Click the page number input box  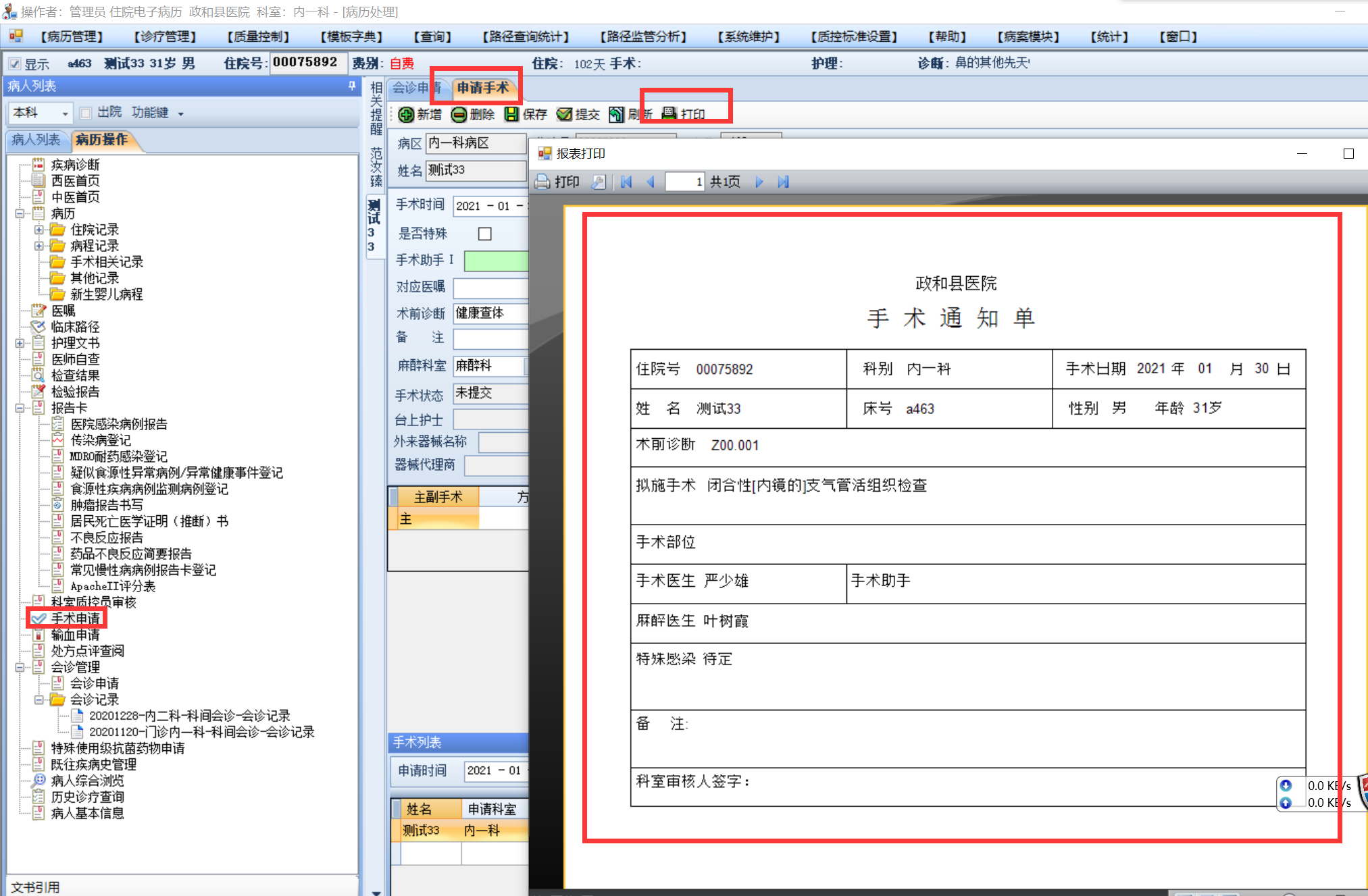[685, 182]
